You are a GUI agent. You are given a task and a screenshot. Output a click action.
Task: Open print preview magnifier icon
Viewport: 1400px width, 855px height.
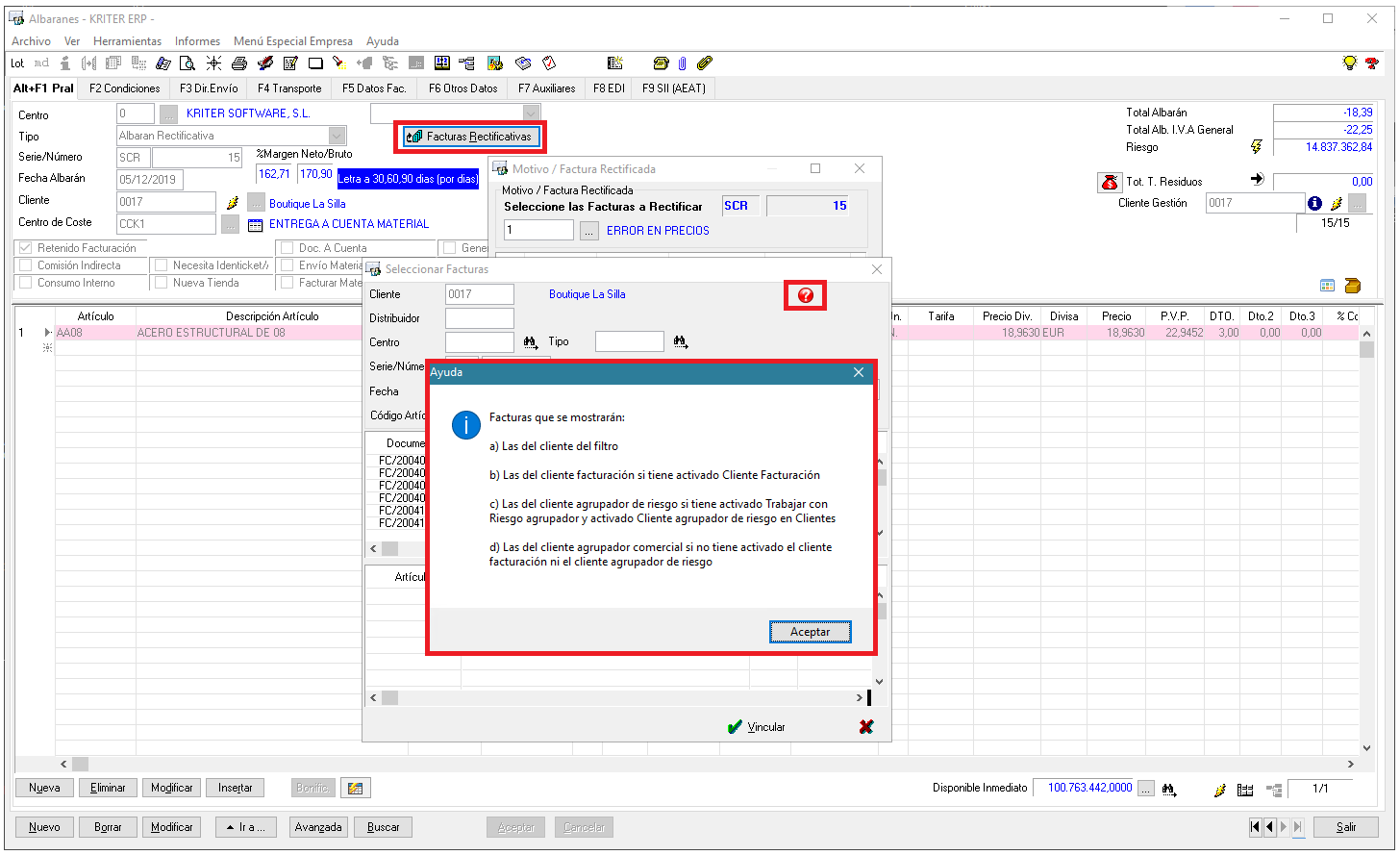point(187,63)
